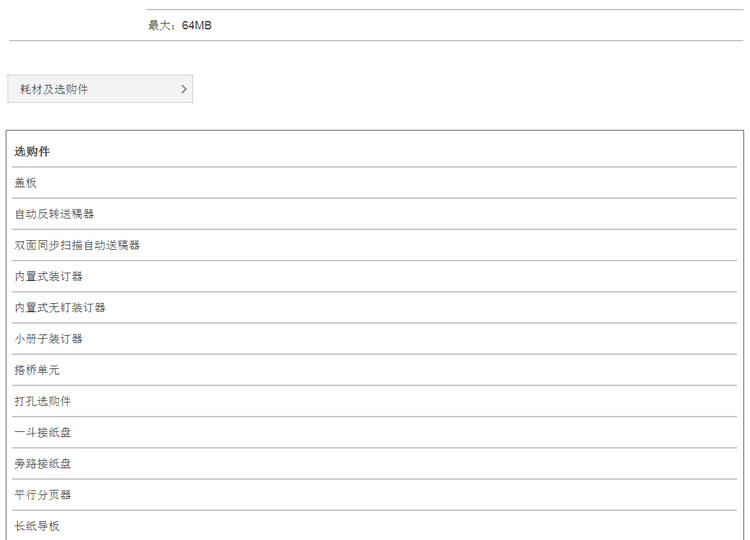Select 搭桥单元 from the options
The image size is (750, 540).
pyautogui.click(x=375, y=370)
